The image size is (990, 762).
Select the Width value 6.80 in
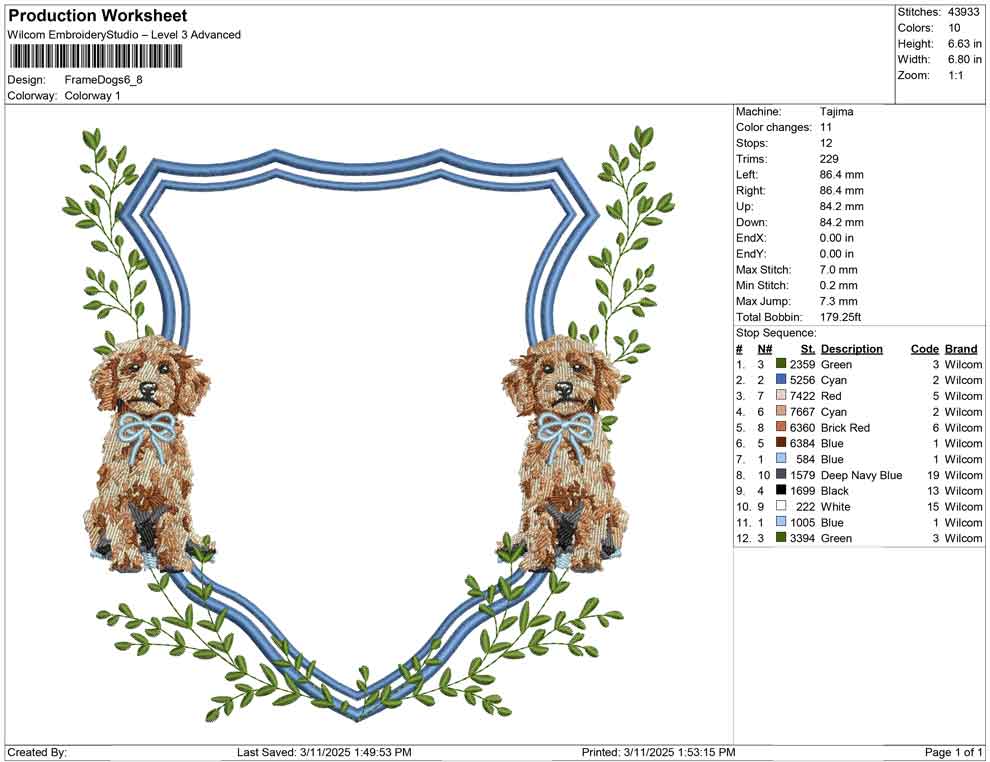point(965,59)
